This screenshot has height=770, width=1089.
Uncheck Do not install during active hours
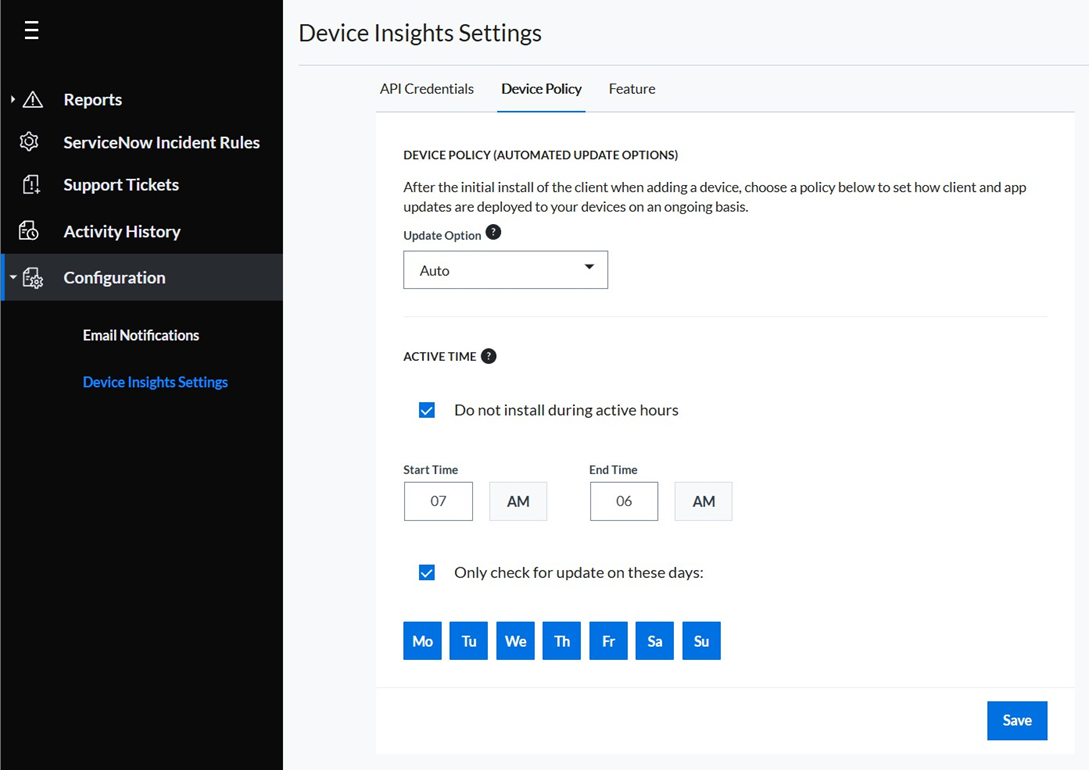pos(427,410)
